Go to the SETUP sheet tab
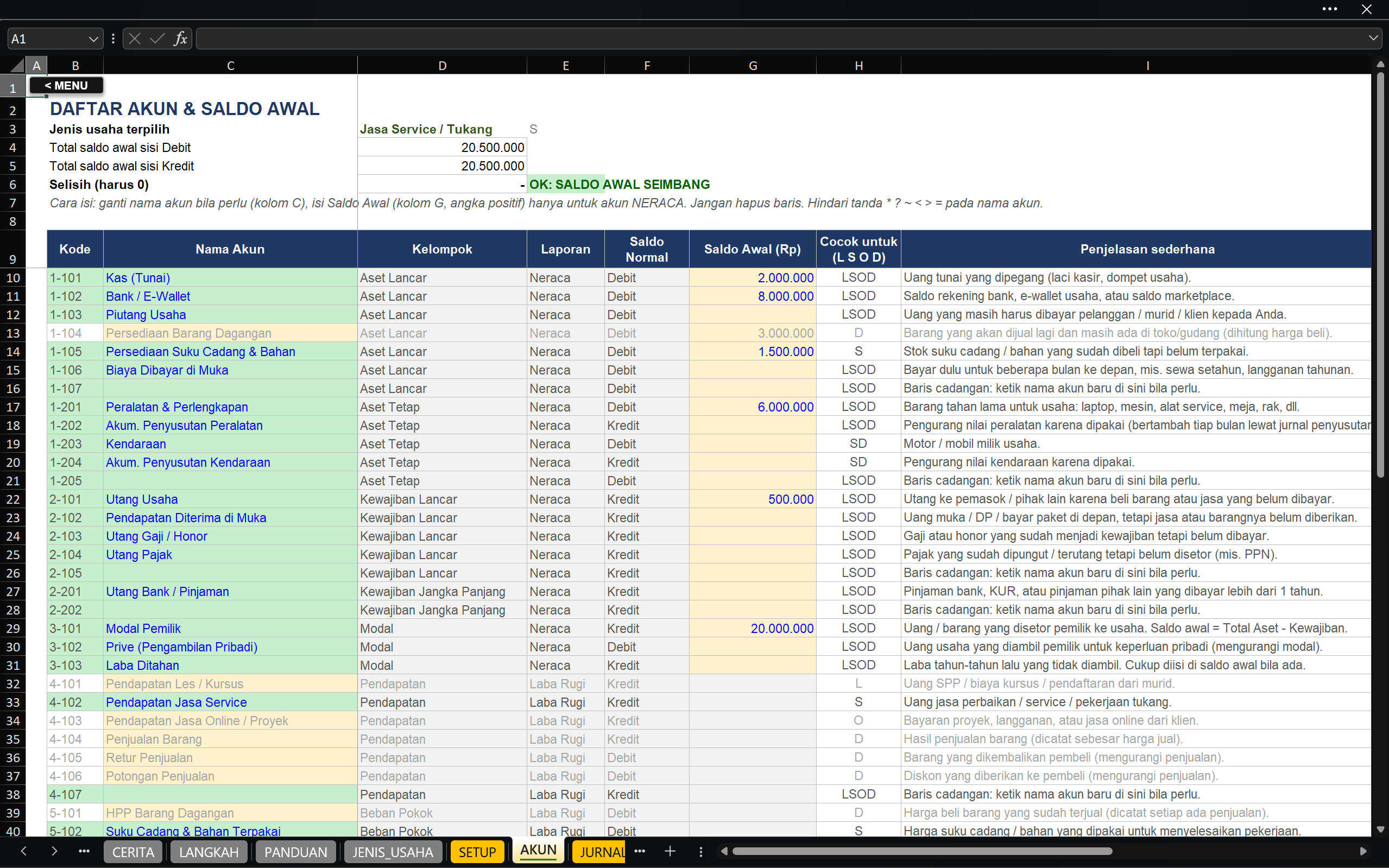This screenshot has width=1389, height=868. 477,851
